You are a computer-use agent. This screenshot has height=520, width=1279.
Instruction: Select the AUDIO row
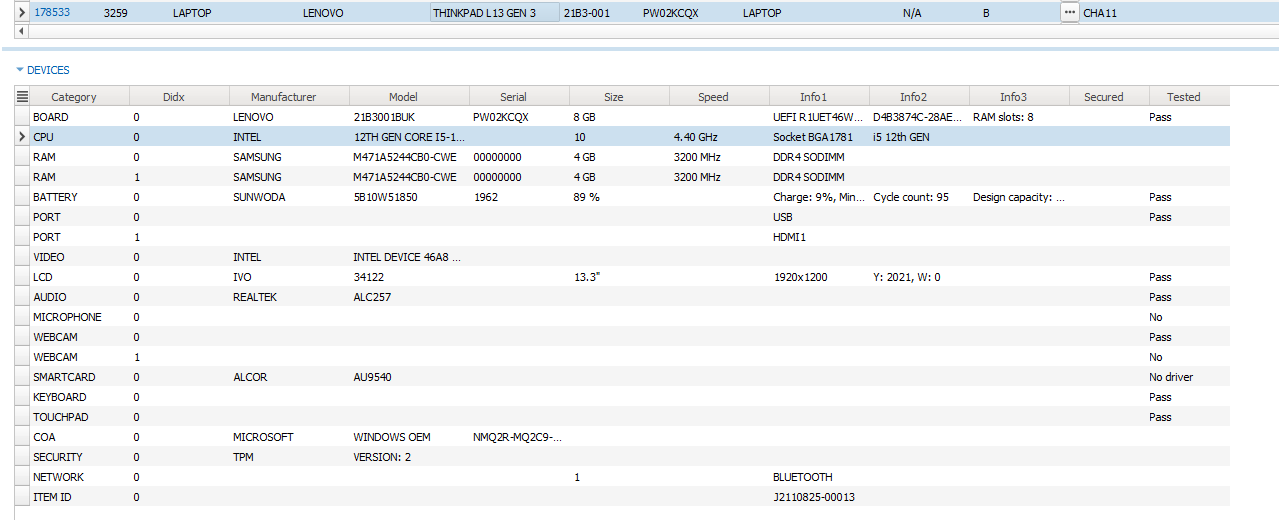point(623,297)
